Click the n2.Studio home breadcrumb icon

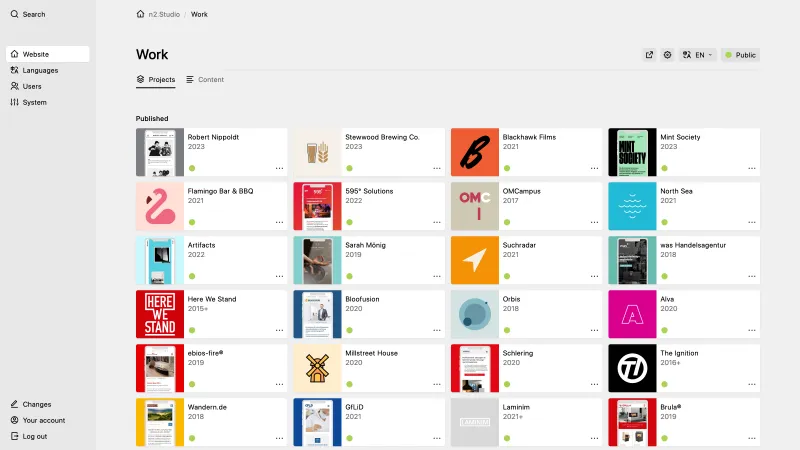[x=141, y=14]
